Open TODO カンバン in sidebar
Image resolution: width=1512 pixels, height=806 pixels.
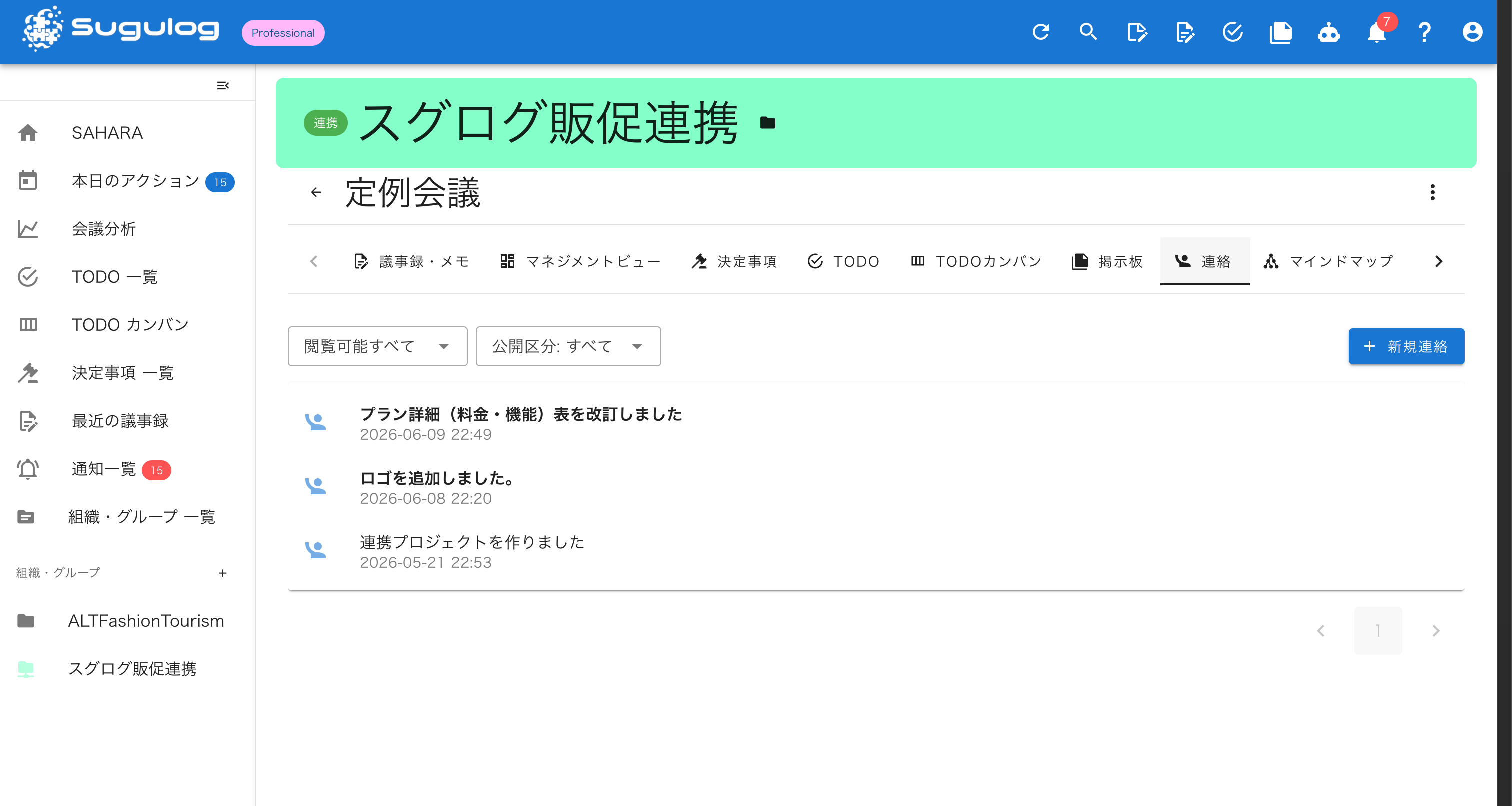click(127, 324)
